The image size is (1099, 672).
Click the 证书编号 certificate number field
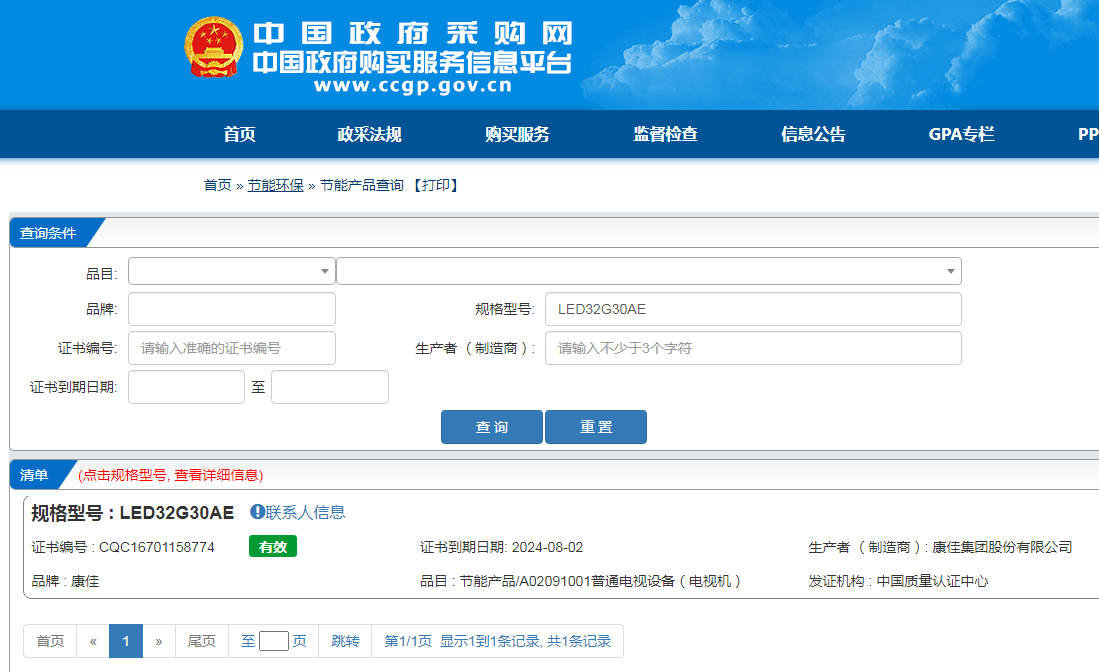232,348
